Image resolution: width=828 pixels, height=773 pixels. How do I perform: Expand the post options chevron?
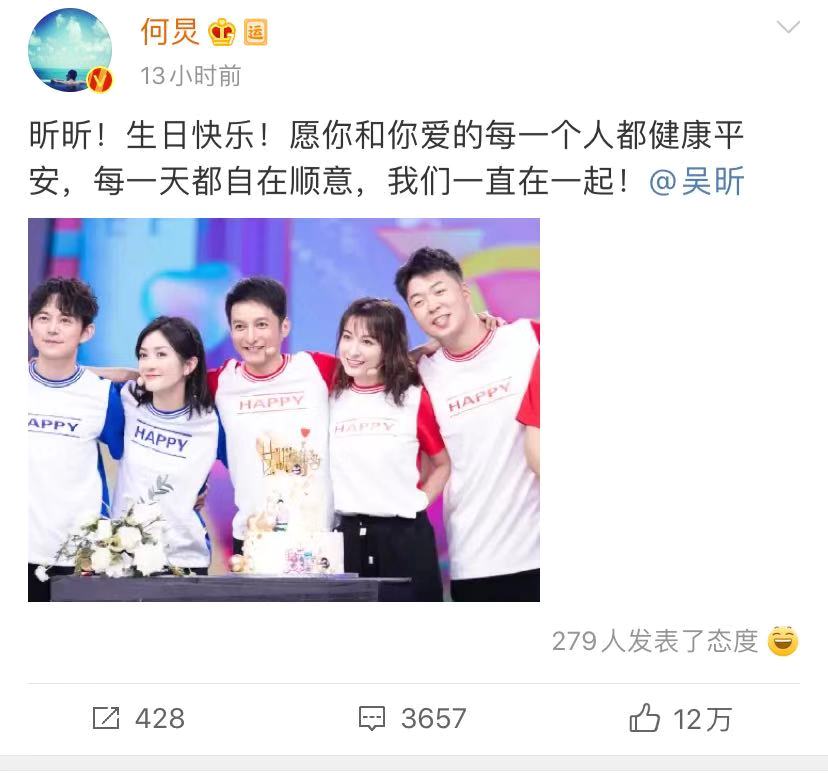tap(788, 26)
